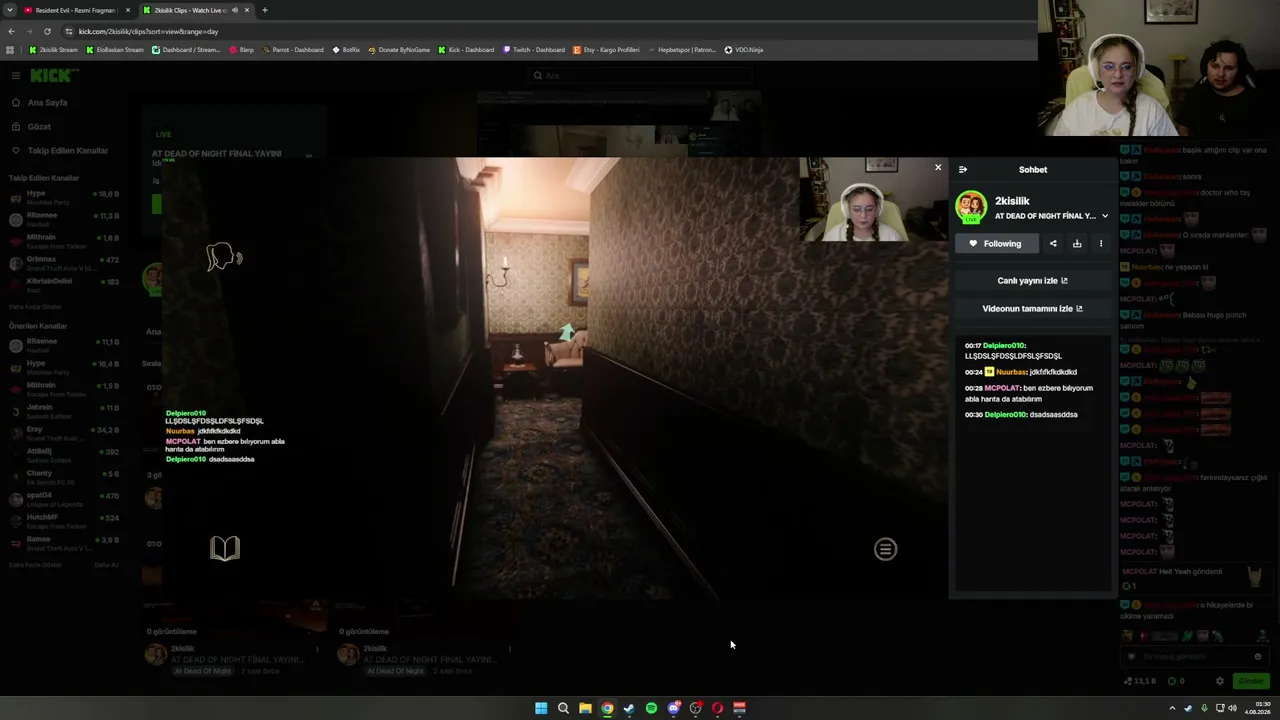Open the clip's three-dot options menu
This screenshot has height=720, width=1280.
(x=1101, y=244)
